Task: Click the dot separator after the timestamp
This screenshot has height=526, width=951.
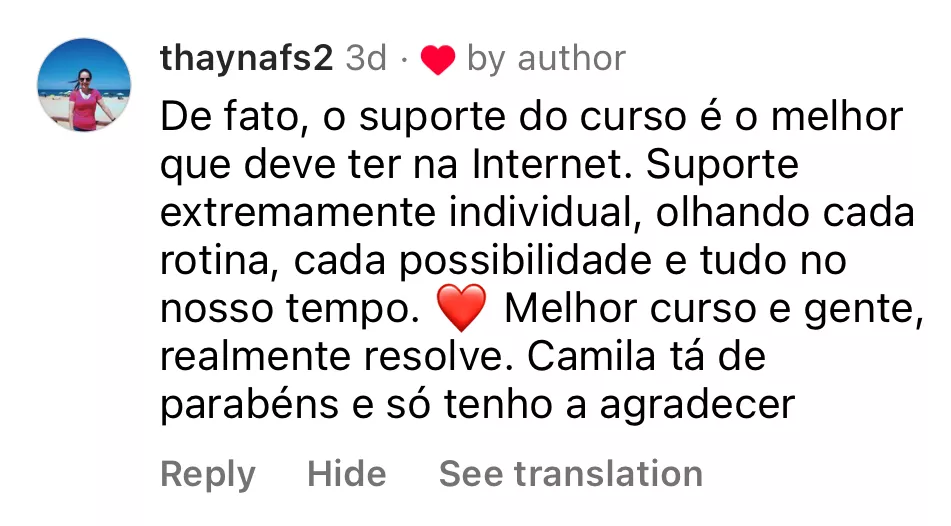Action: pyautogui.click(x=404, y=60)
